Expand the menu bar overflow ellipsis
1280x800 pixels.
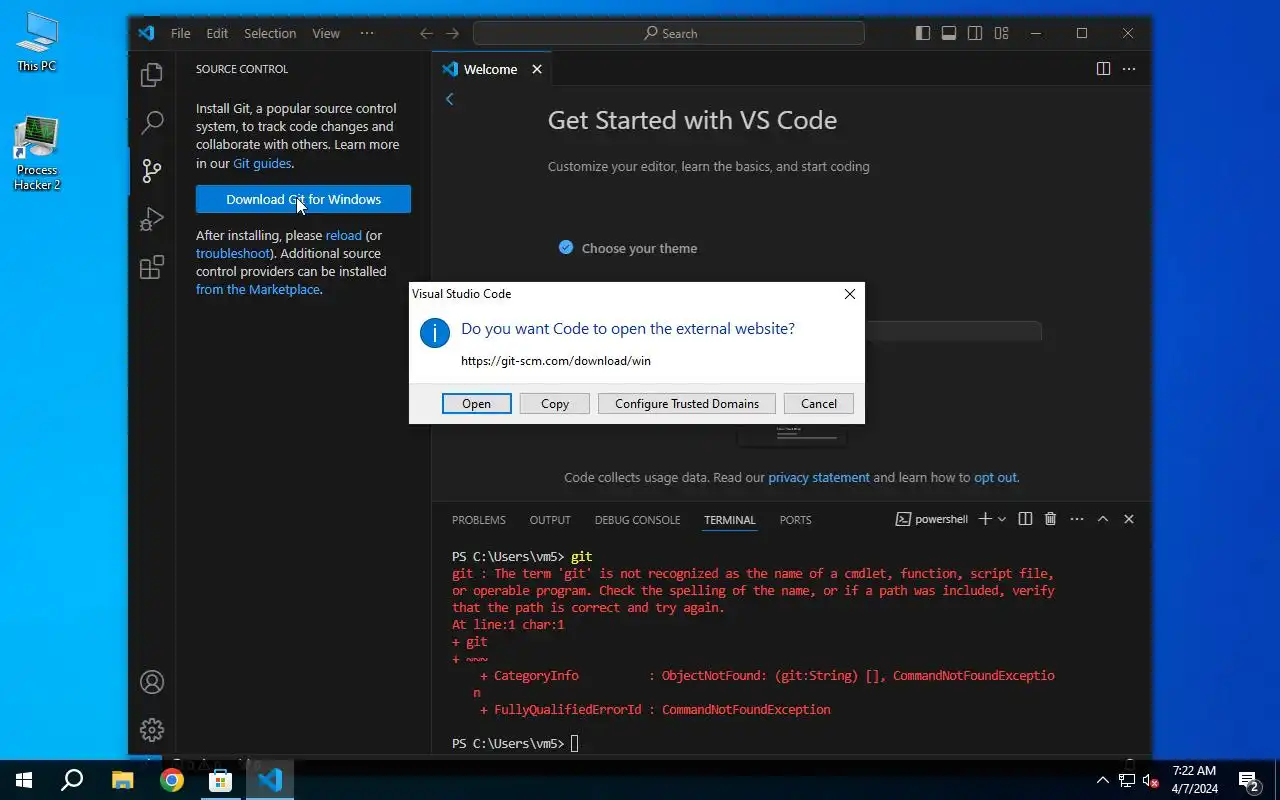click(x=367, y=33)
